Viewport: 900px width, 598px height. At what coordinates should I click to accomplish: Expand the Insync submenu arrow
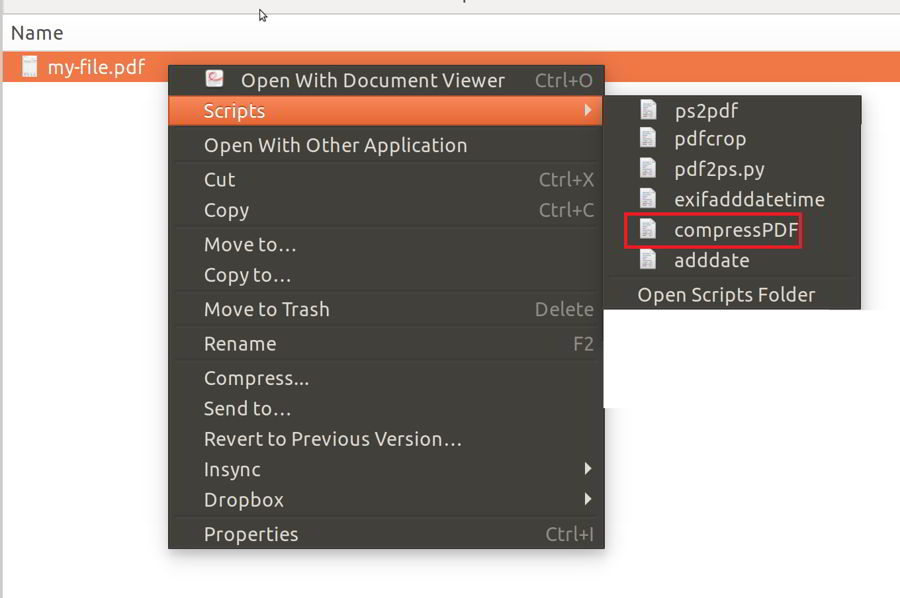(x=588, y=468)
